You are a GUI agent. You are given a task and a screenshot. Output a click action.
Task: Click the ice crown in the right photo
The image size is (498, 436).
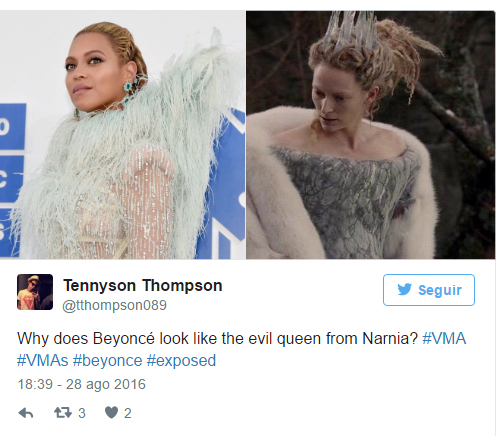pyautogui.click(x=350, y=32)
